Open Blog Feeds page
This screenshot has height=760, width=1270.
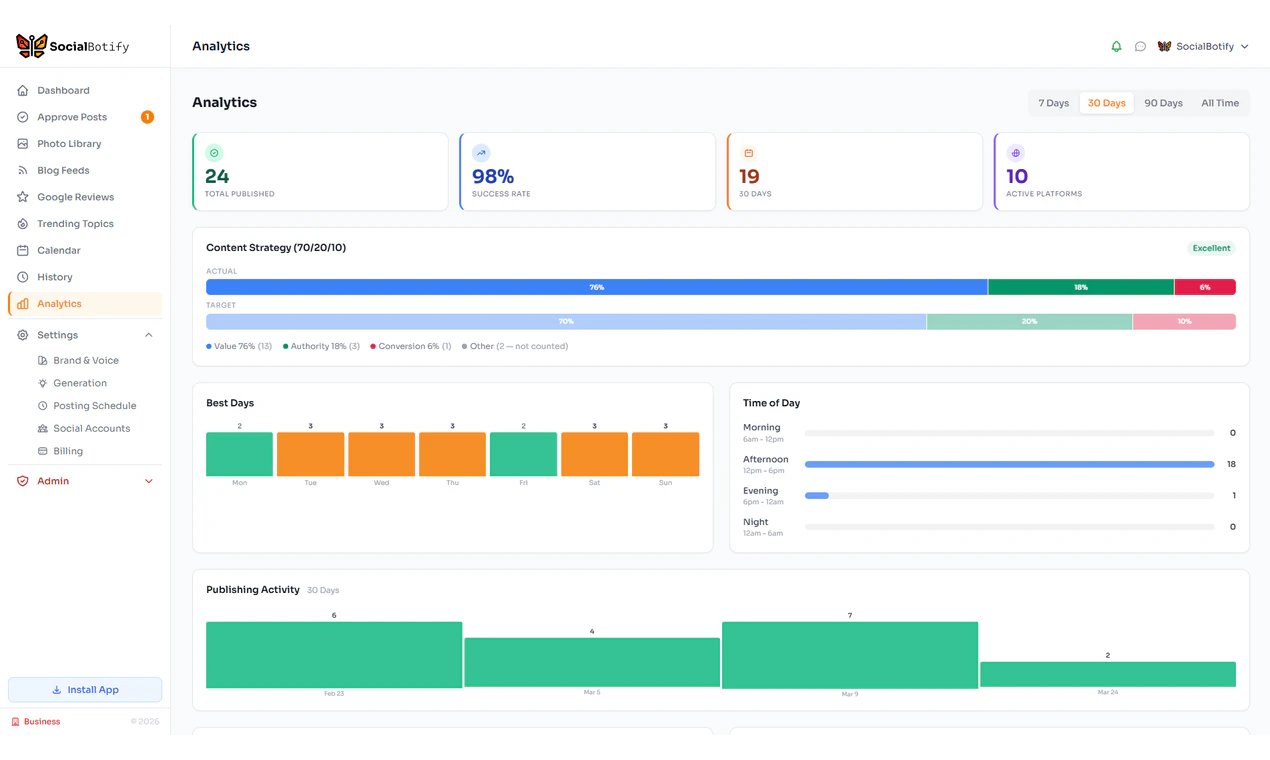coord(85,170)
